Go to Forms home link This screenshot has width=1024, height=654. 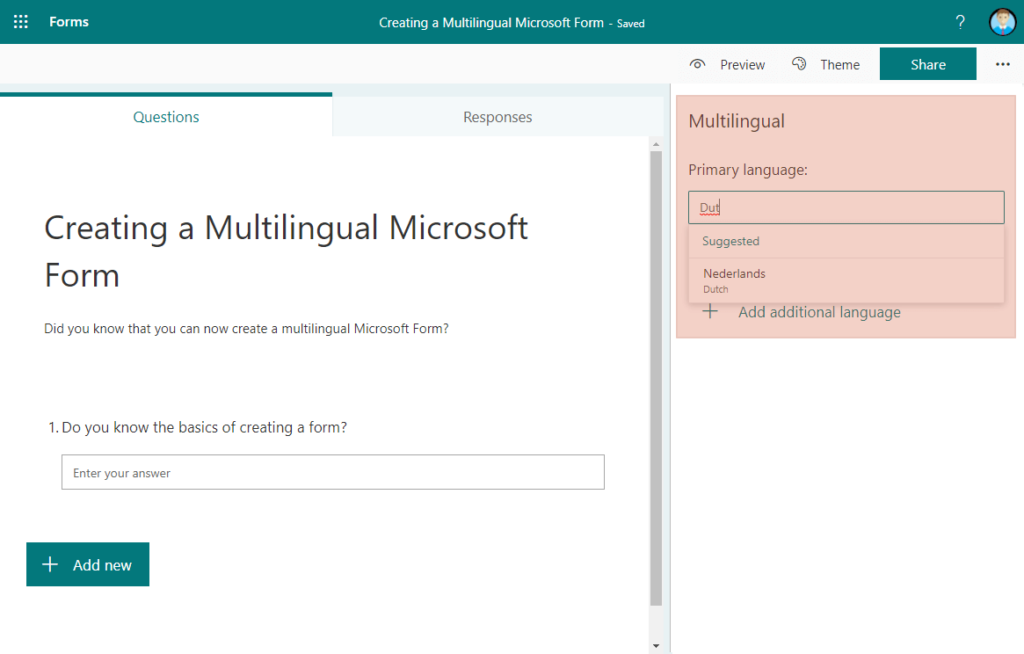pyautogui.click(x=69, y=22)
